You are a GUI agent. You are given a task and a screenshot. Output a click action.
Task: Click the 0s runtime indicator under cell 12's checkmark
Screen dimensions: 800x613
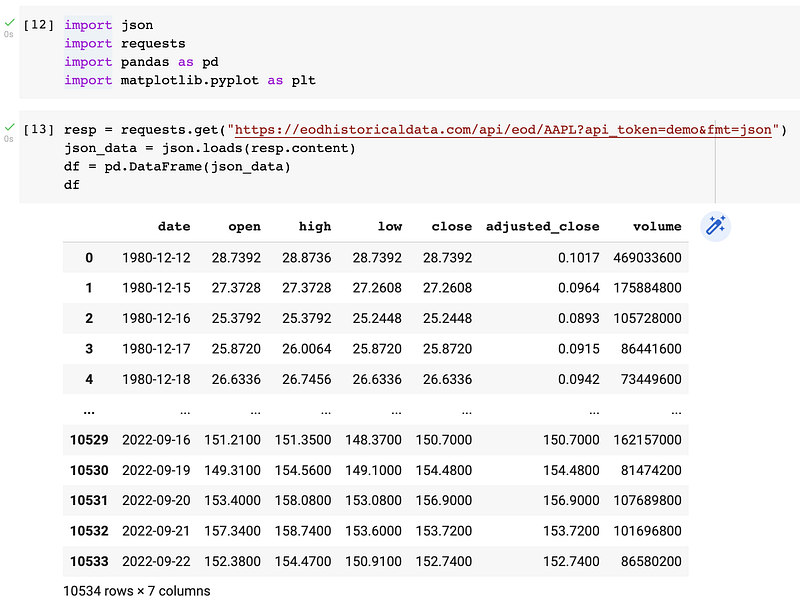click(x=8, y=35)
